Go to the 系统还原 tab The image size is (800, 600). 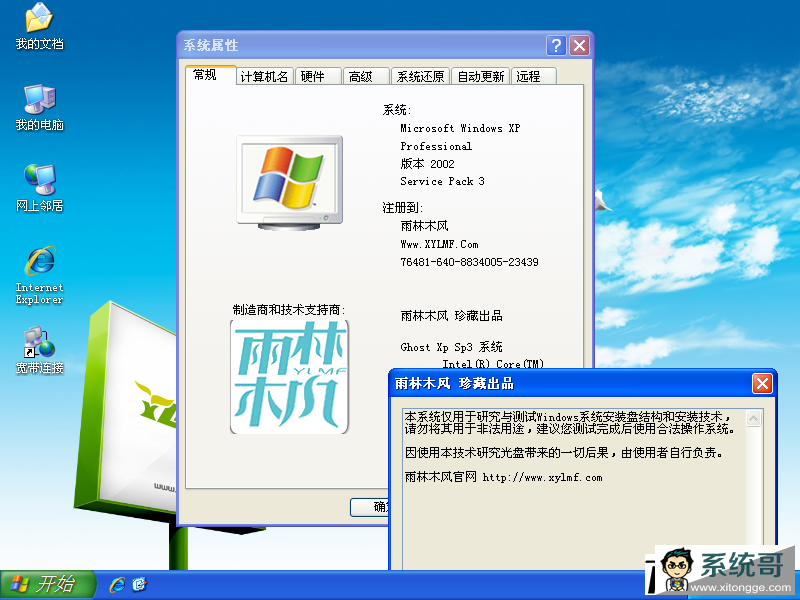pyautogui.click(x=420, y=77)
